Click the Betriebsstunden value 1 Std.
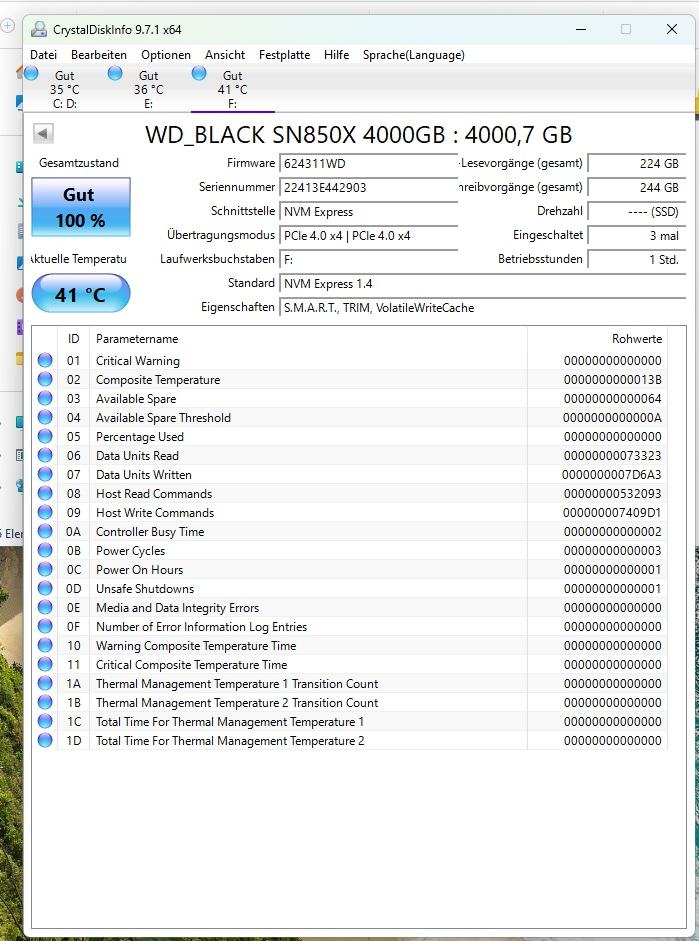The image size is (699, 941). point(637,259)
